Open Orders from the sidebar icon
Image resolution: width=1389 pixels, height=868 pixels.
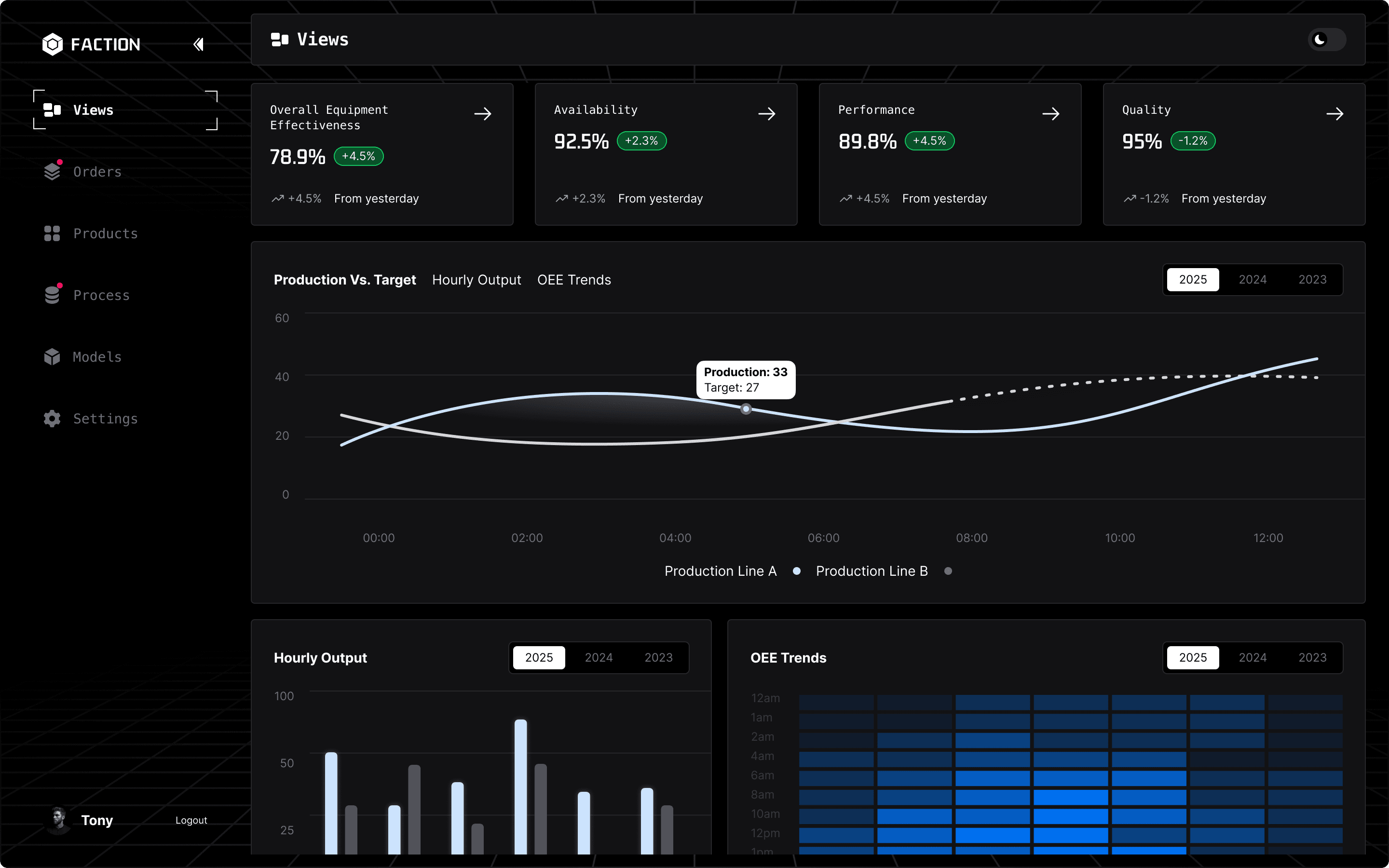click(52, 172)
